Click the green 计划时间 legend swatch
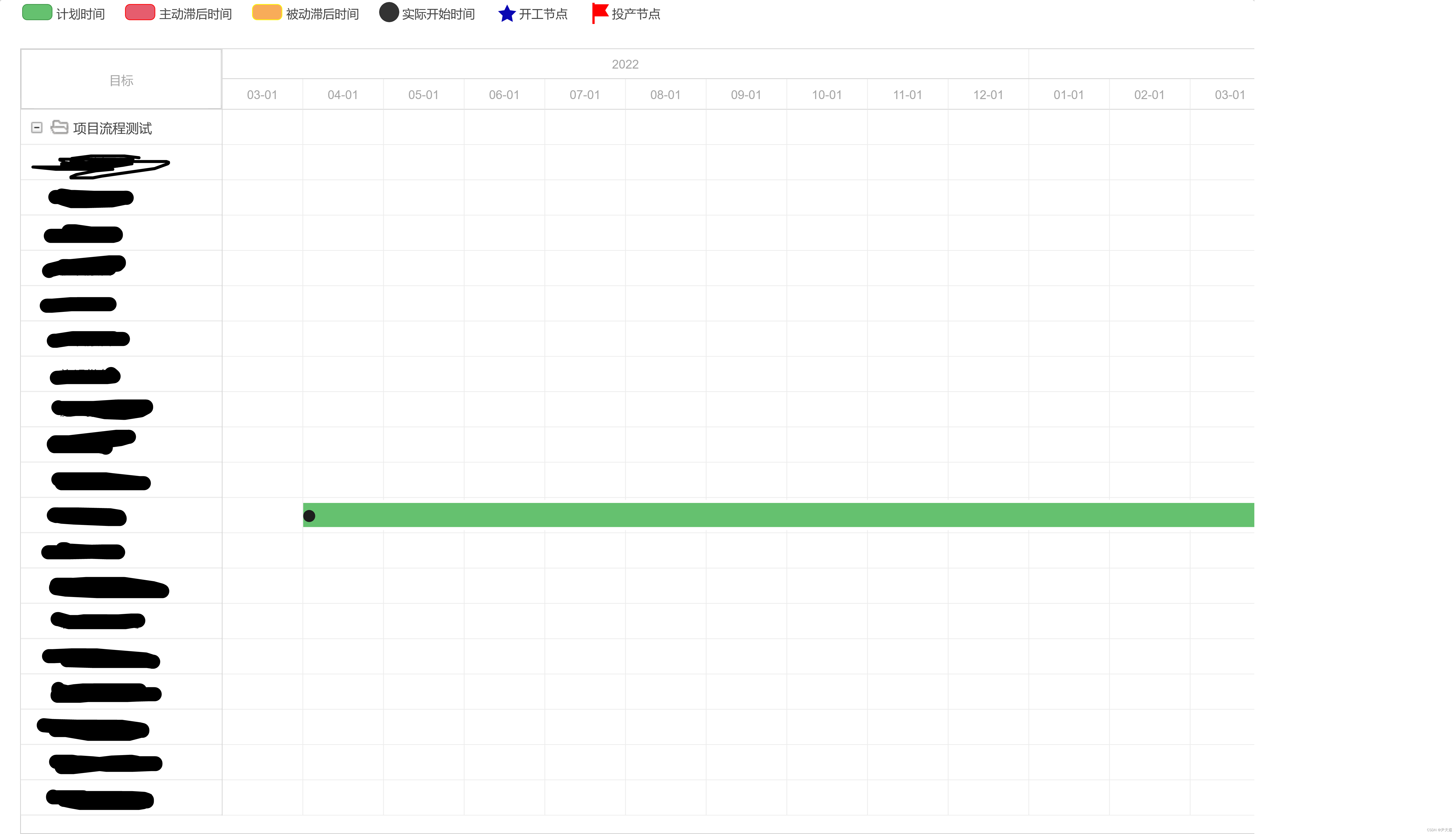 pos(37,13)
